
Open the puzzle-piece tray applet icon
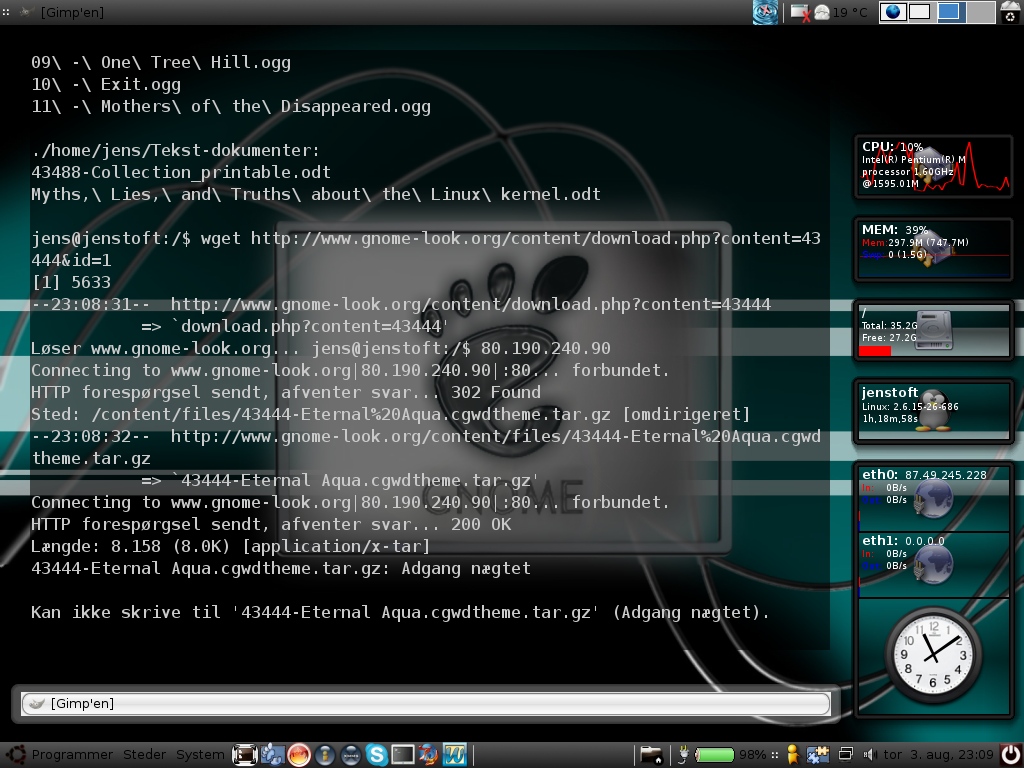click(x=818, y=755)
